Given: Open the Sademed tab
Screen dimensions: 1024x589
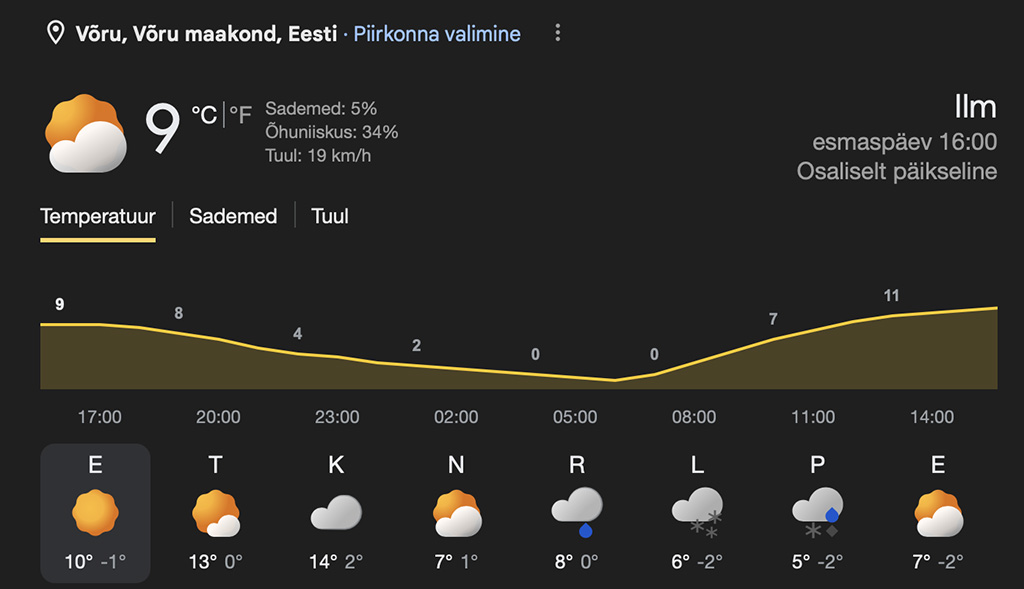Looking at the screenshot, I should tap(233, 216).
